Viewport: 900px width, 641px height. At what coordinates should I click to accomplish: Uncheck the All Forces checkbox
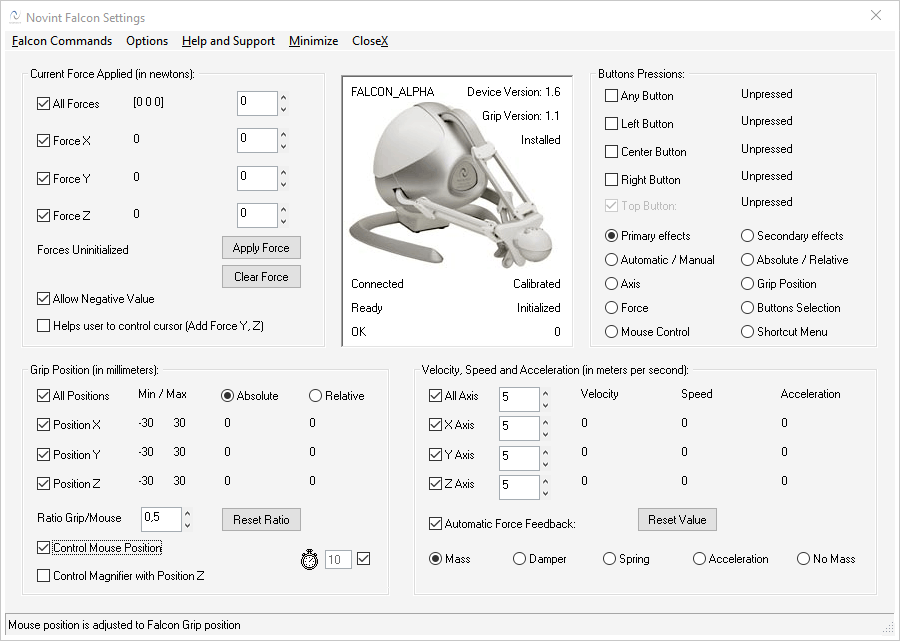click(x=42, y=103)
